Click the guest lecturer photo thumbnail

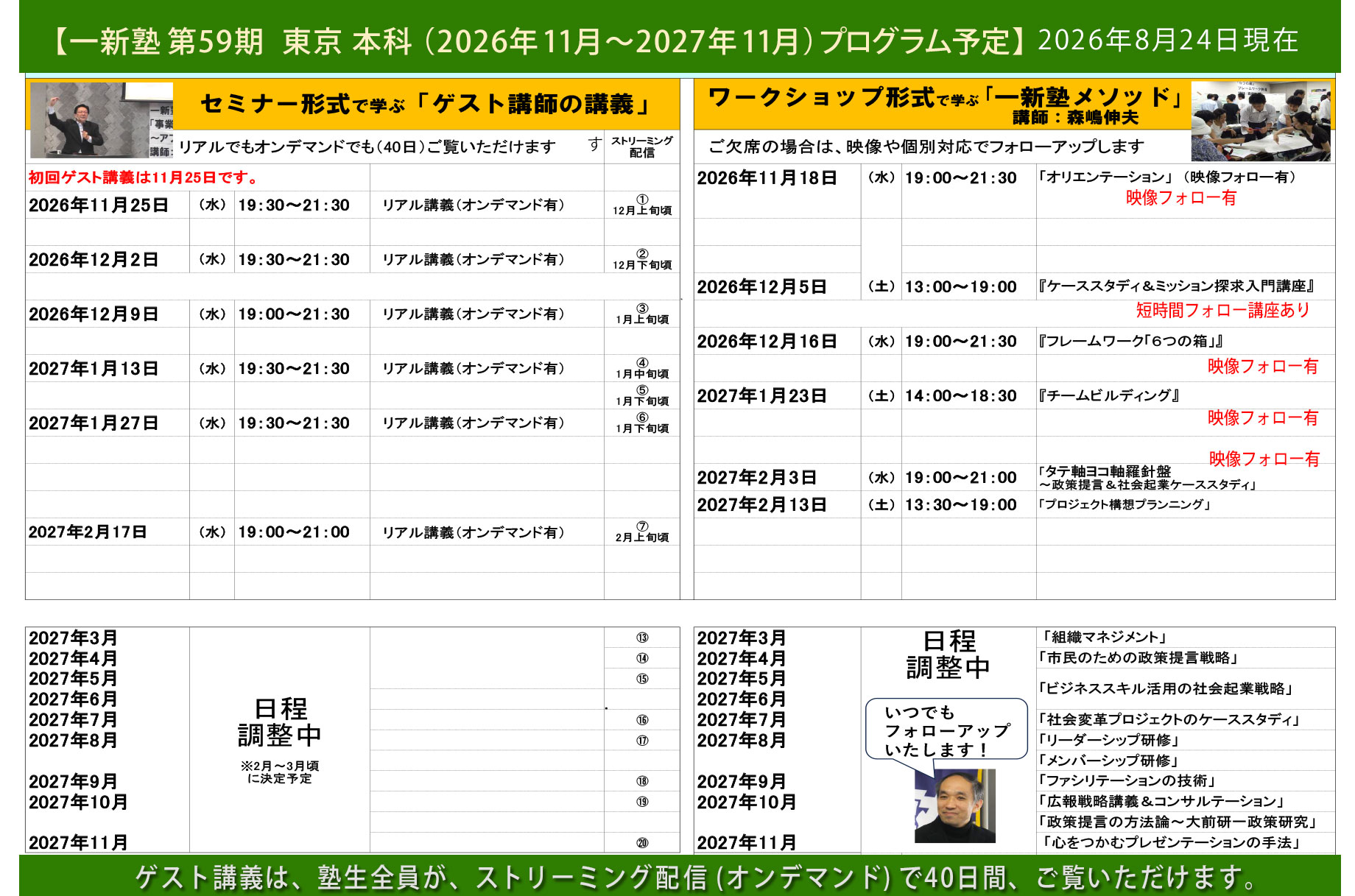[102, 120]
